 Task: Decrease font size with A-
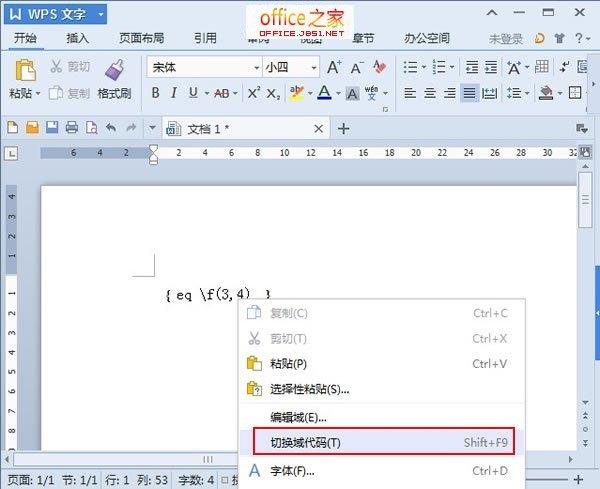pyautogui.click(x=357, y=68)
